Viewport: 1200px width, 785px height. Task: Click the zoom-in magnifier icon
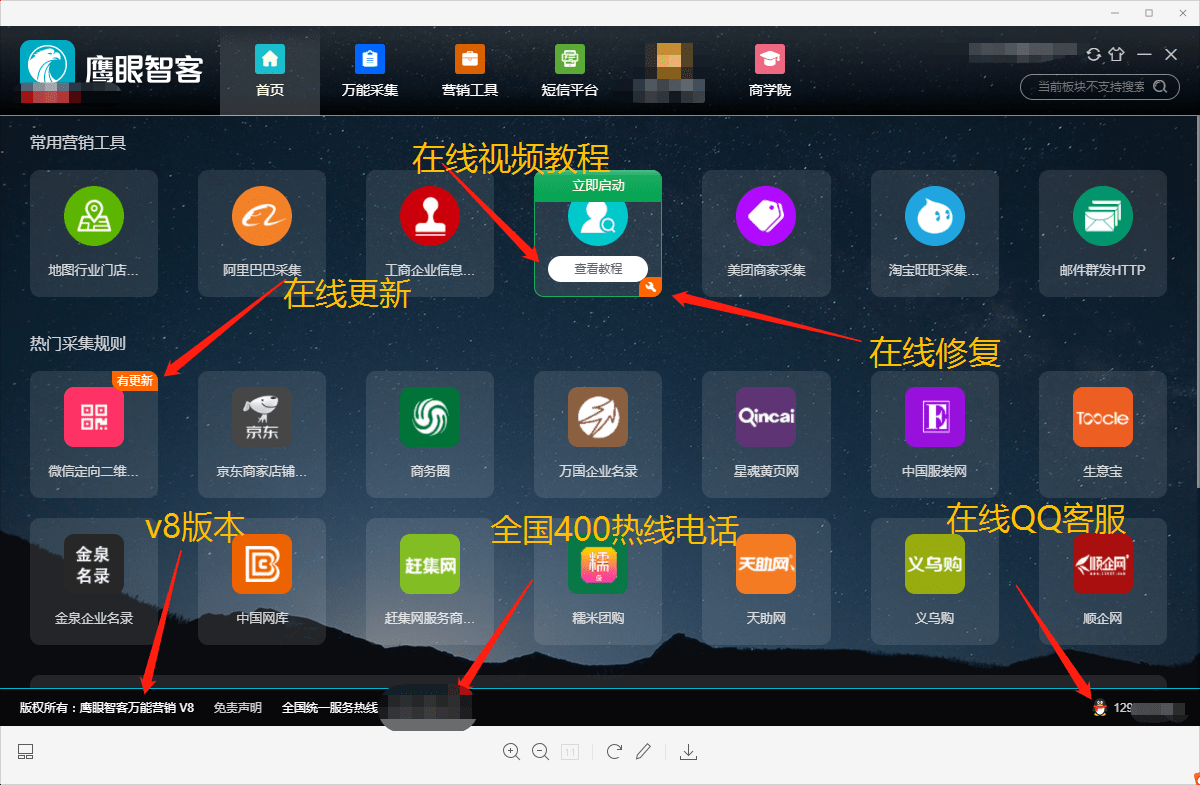coord(512,751)
